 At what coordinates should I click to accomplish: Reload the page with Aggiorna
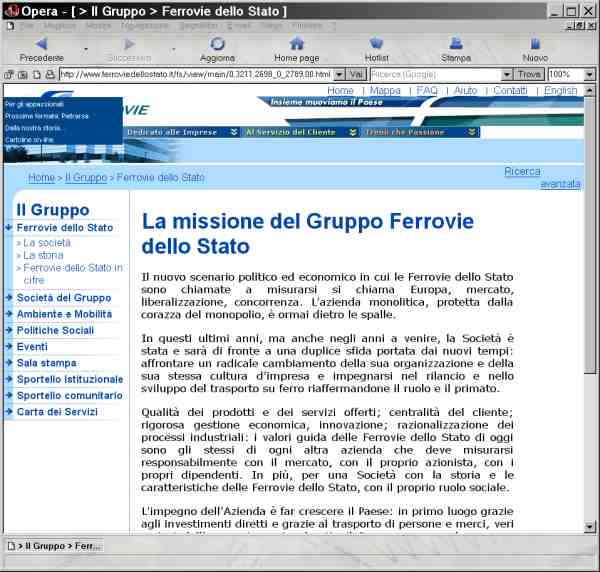point(217,44)
